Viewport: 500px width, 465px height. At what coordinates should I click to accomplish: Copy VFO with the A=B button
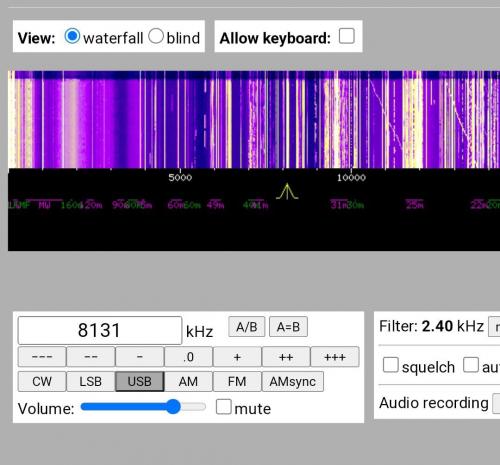point(288,327)
